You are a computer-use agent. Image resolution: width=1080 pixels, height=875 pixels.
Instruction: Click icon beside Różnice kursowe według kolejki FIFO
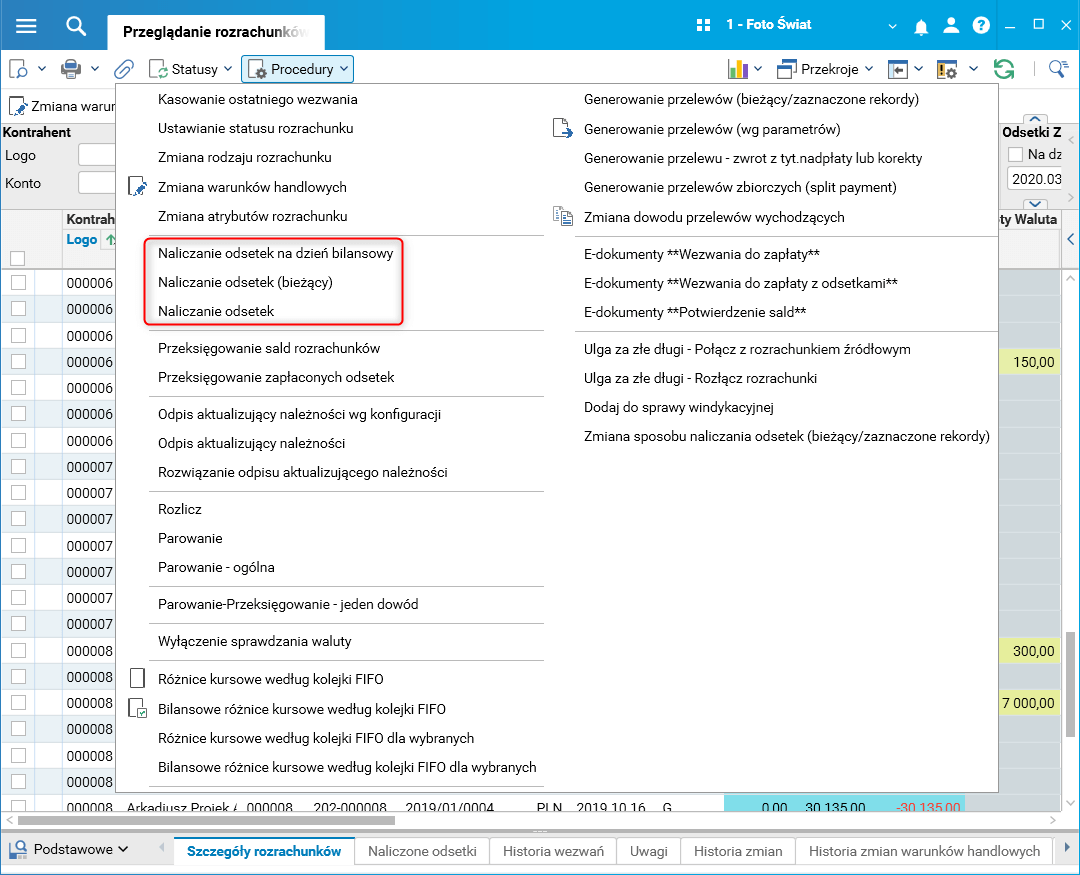coord(138,679)
